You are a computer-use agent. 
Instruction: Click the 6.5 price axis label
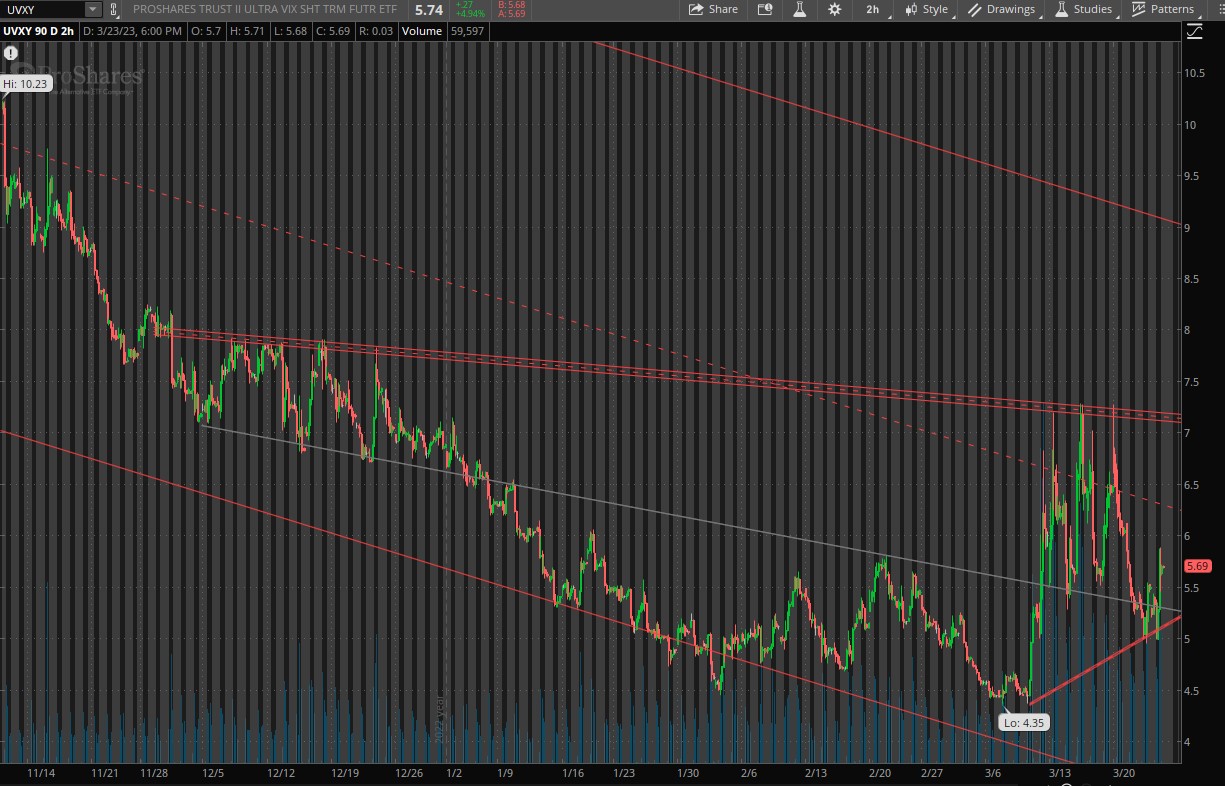pyautogui.click(x=1192, y=485)
